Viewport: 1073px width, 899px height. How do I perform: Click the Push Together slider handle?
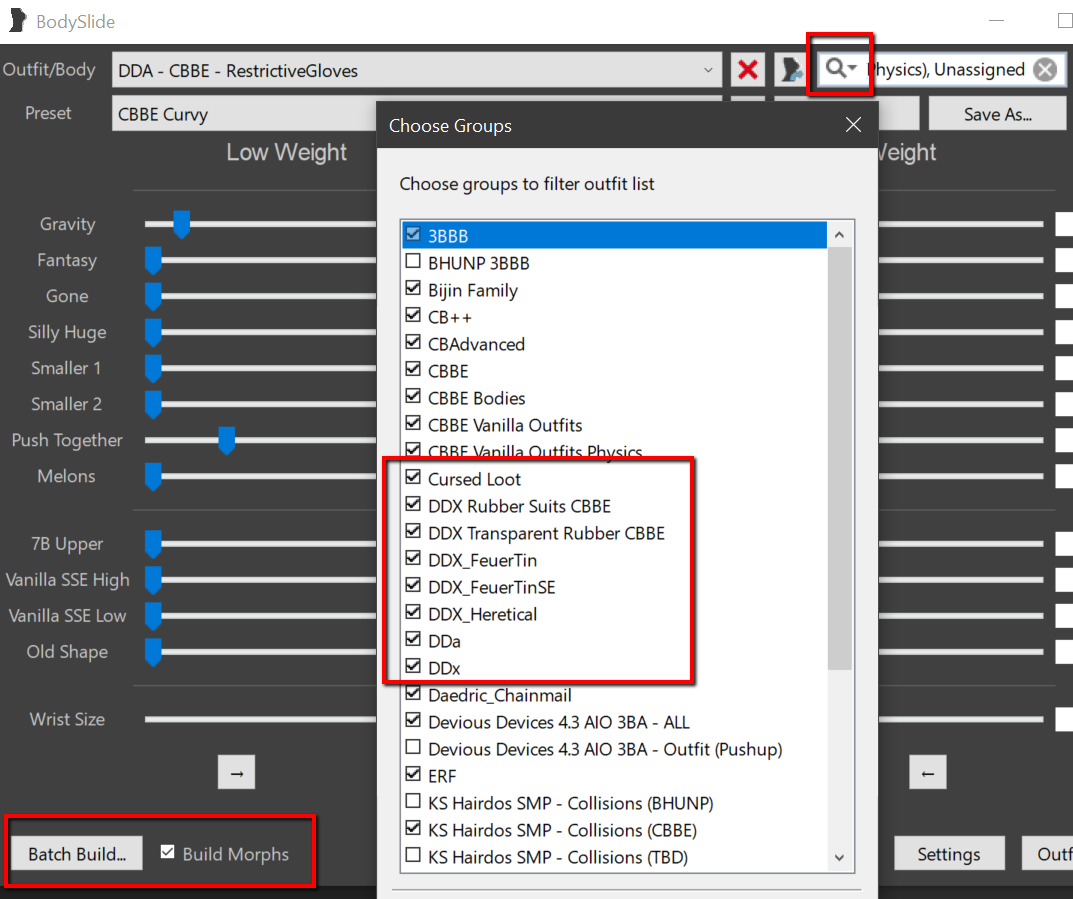coord(227,441)
